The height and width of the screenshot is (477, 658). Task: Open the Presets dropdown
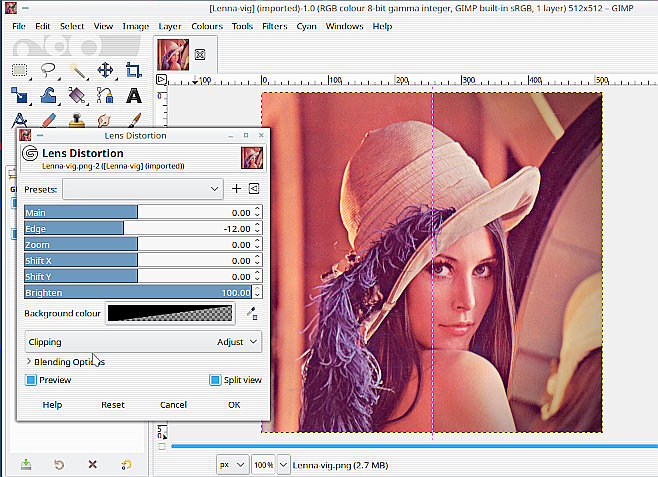143,188
